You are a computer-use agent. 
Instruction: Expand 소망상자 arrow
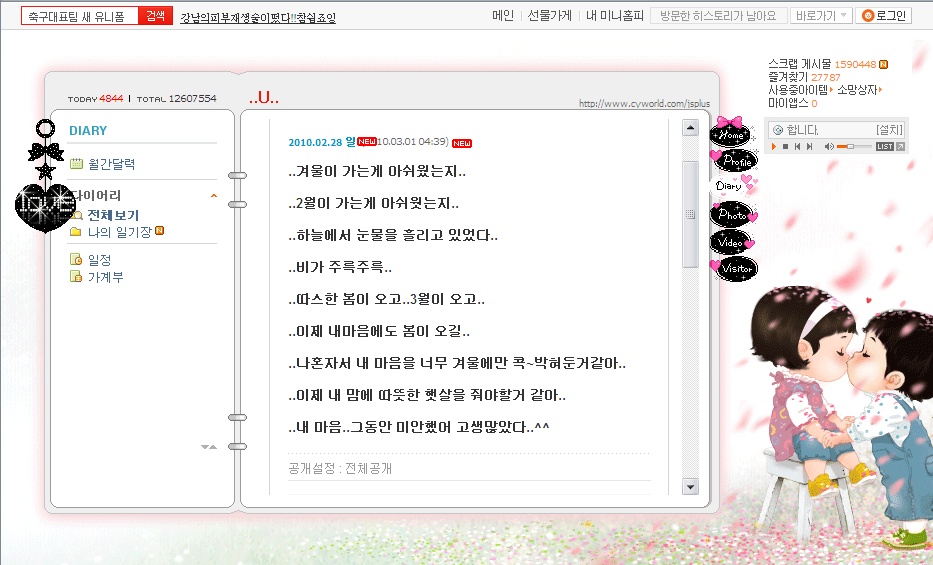coord(880,90)
